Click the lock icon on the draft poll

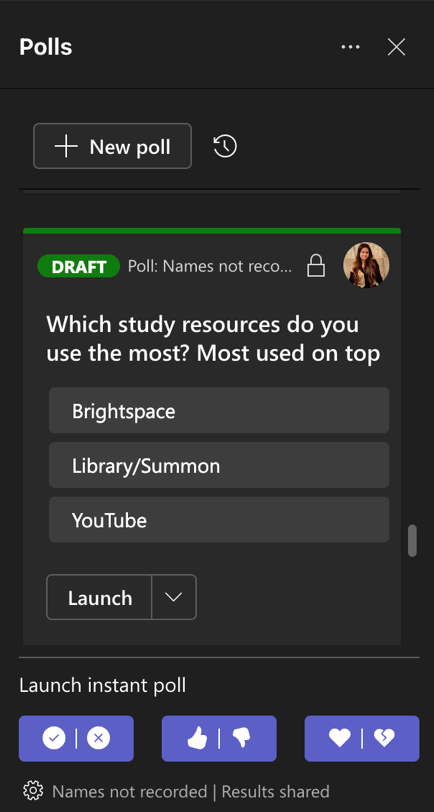point(316,266)
